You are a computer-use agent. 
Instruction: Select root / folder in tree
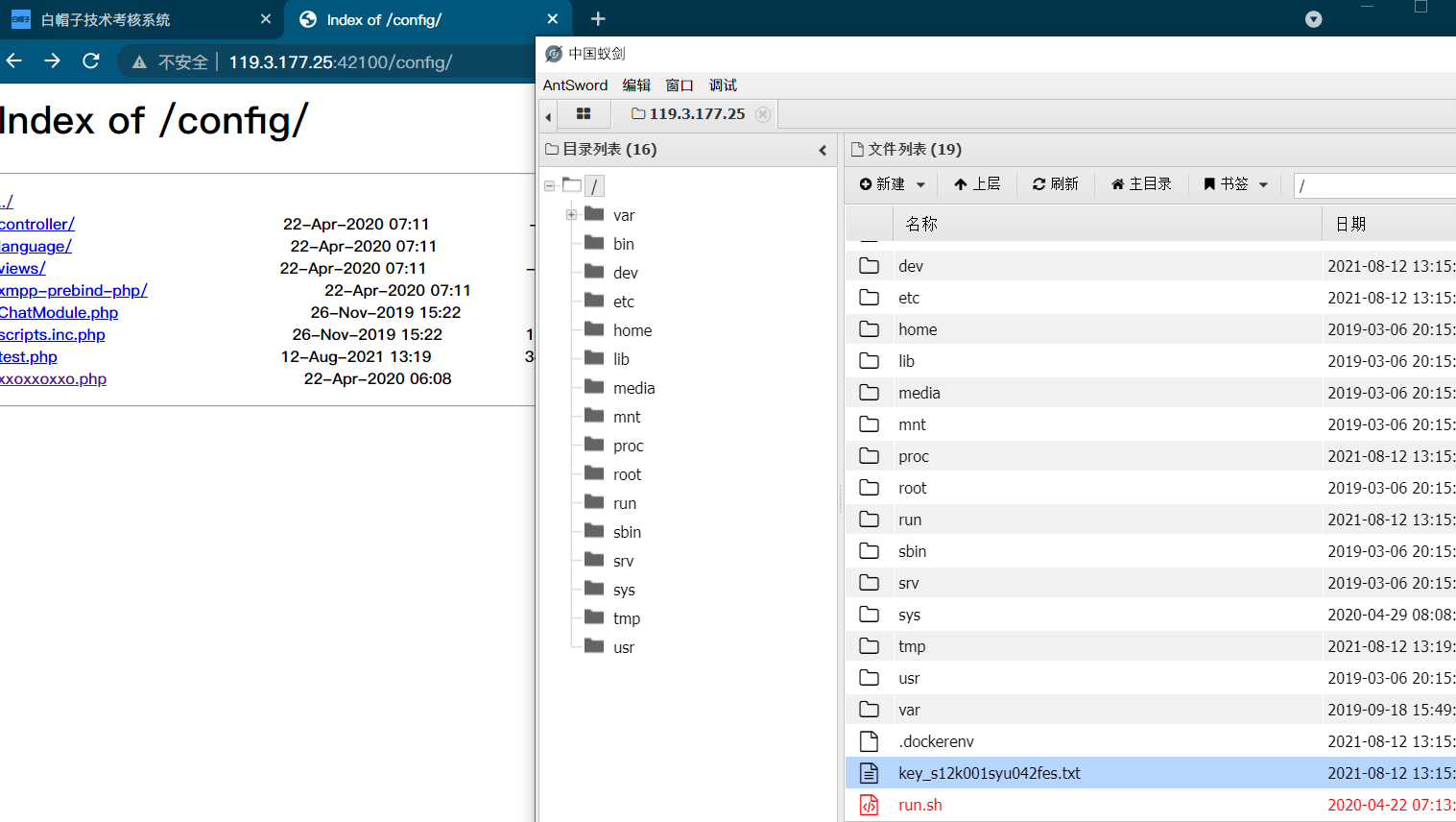pos(594,186)
